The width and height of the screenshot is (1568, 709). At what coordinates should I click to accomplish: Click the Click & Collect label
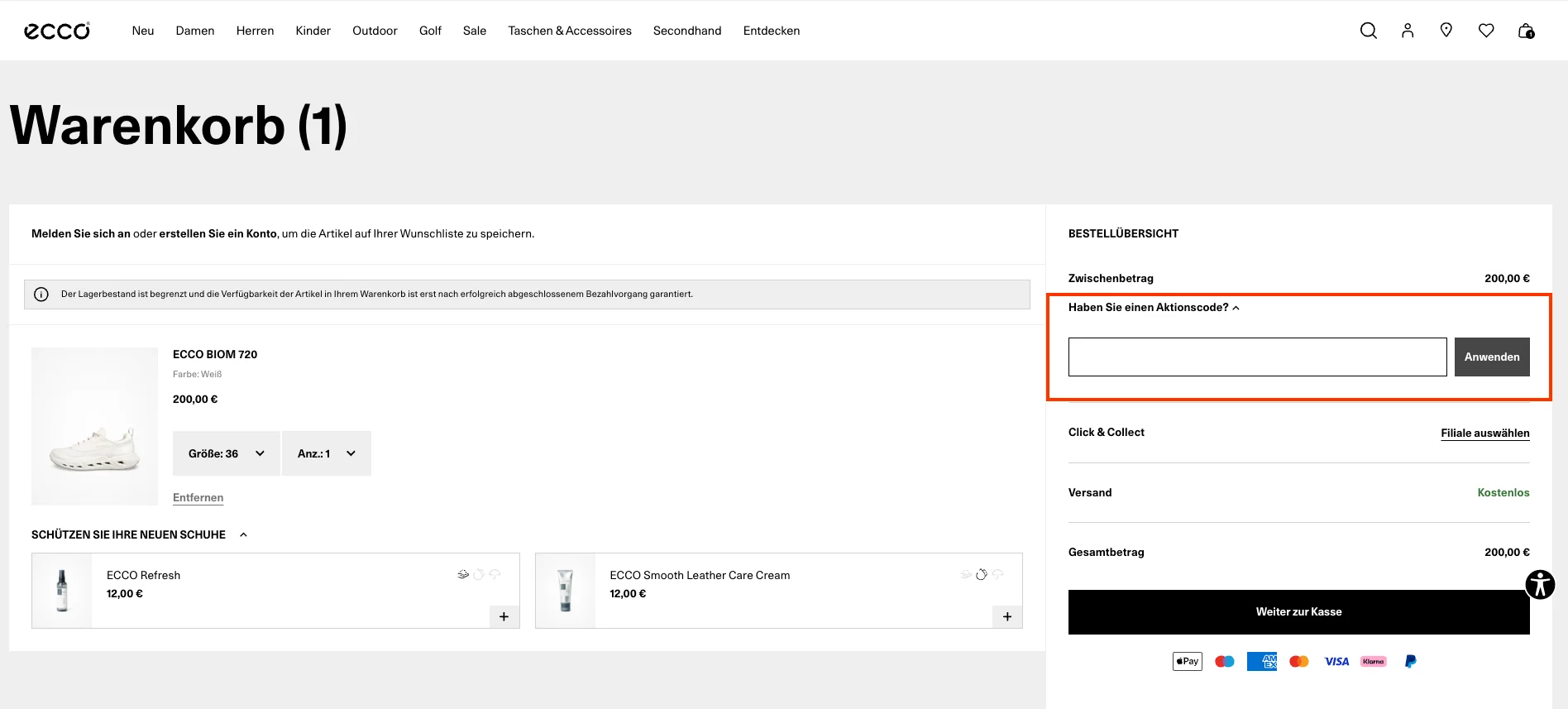point(1107,432)
